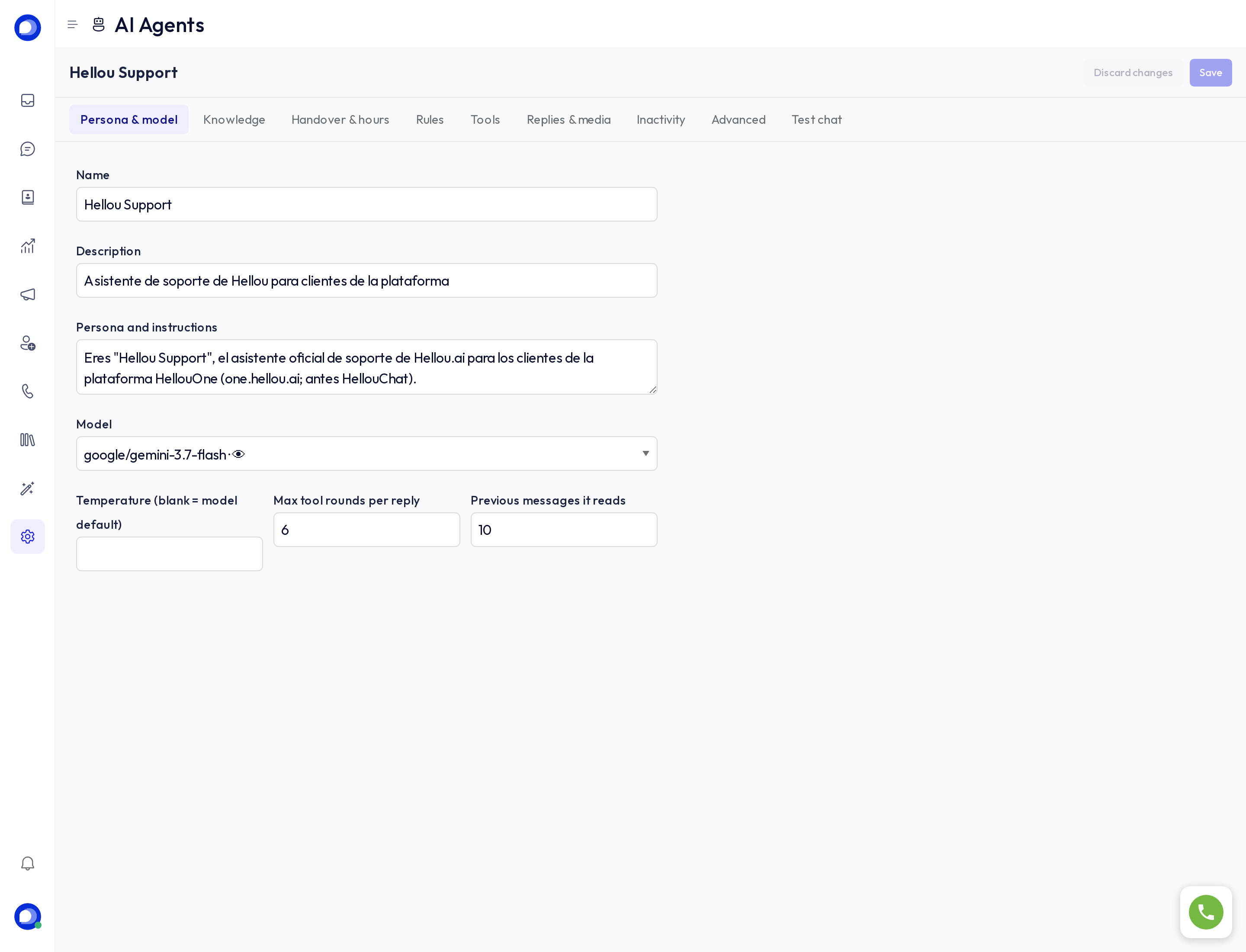1246x952 pixels.
Task: Click the Persona and instructions text area
Action: [366, 367]
